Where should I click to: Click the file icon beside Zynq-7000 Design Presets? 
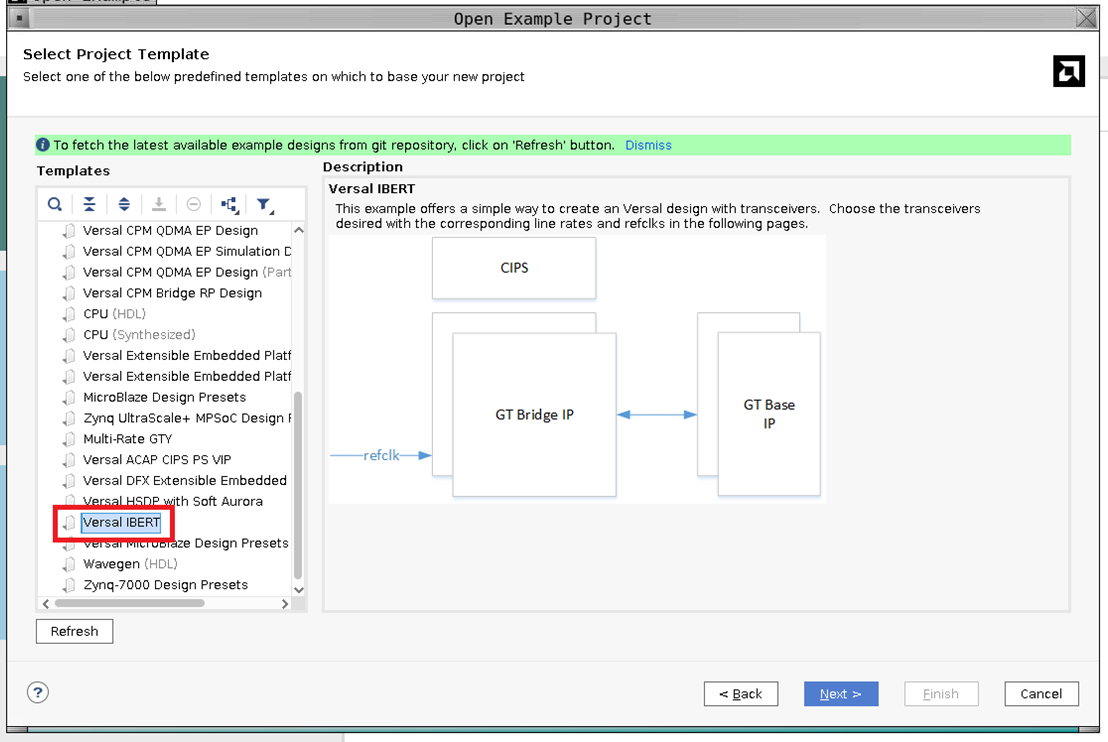tap(69, 585)
